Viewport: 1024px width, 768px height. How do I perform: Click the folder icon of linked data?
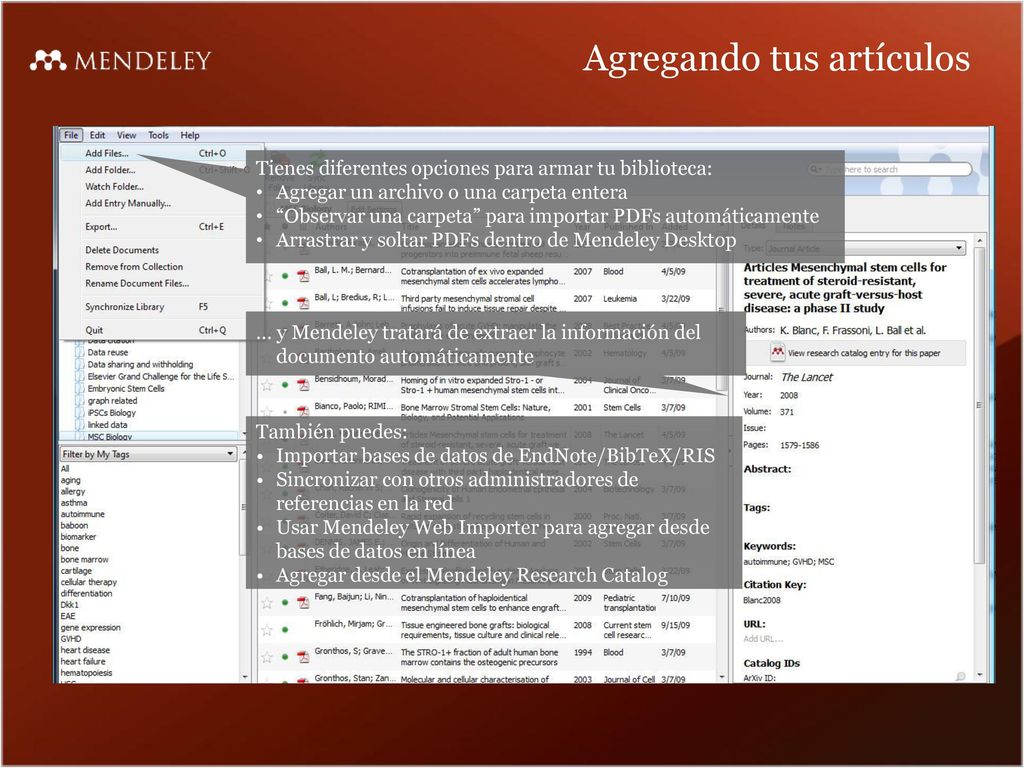pos(80,425)
